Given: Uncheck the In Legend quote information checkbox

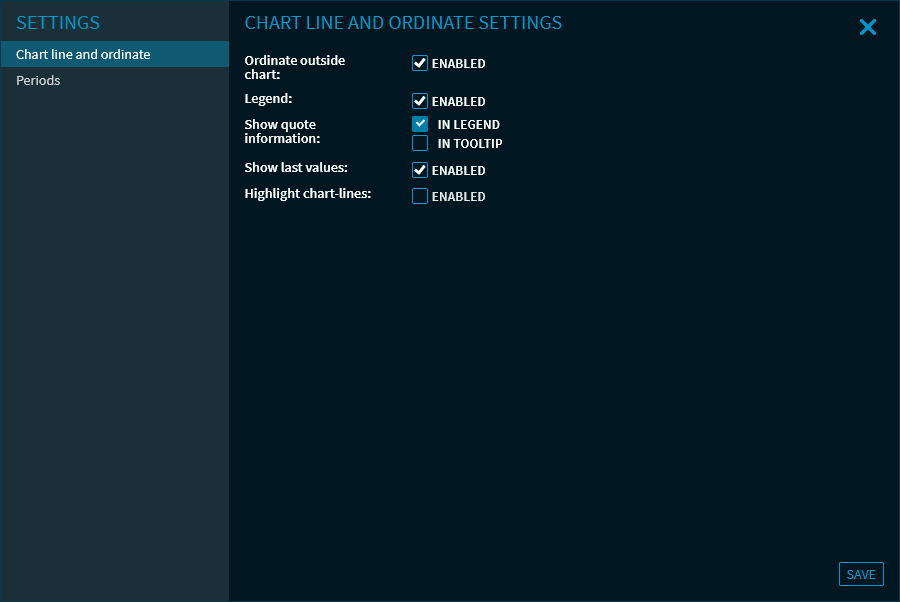Looking at the screenshot, I should (x=420, y=124).
